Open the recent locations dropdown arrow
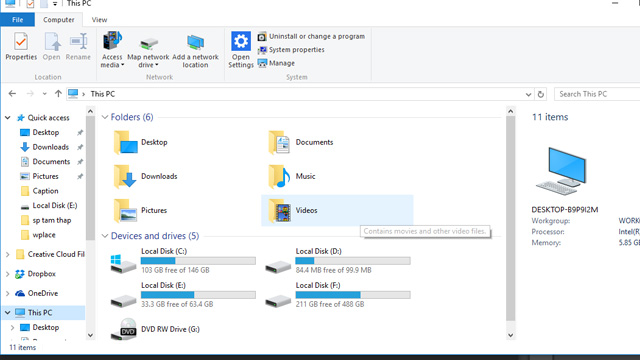 [44, 94]
